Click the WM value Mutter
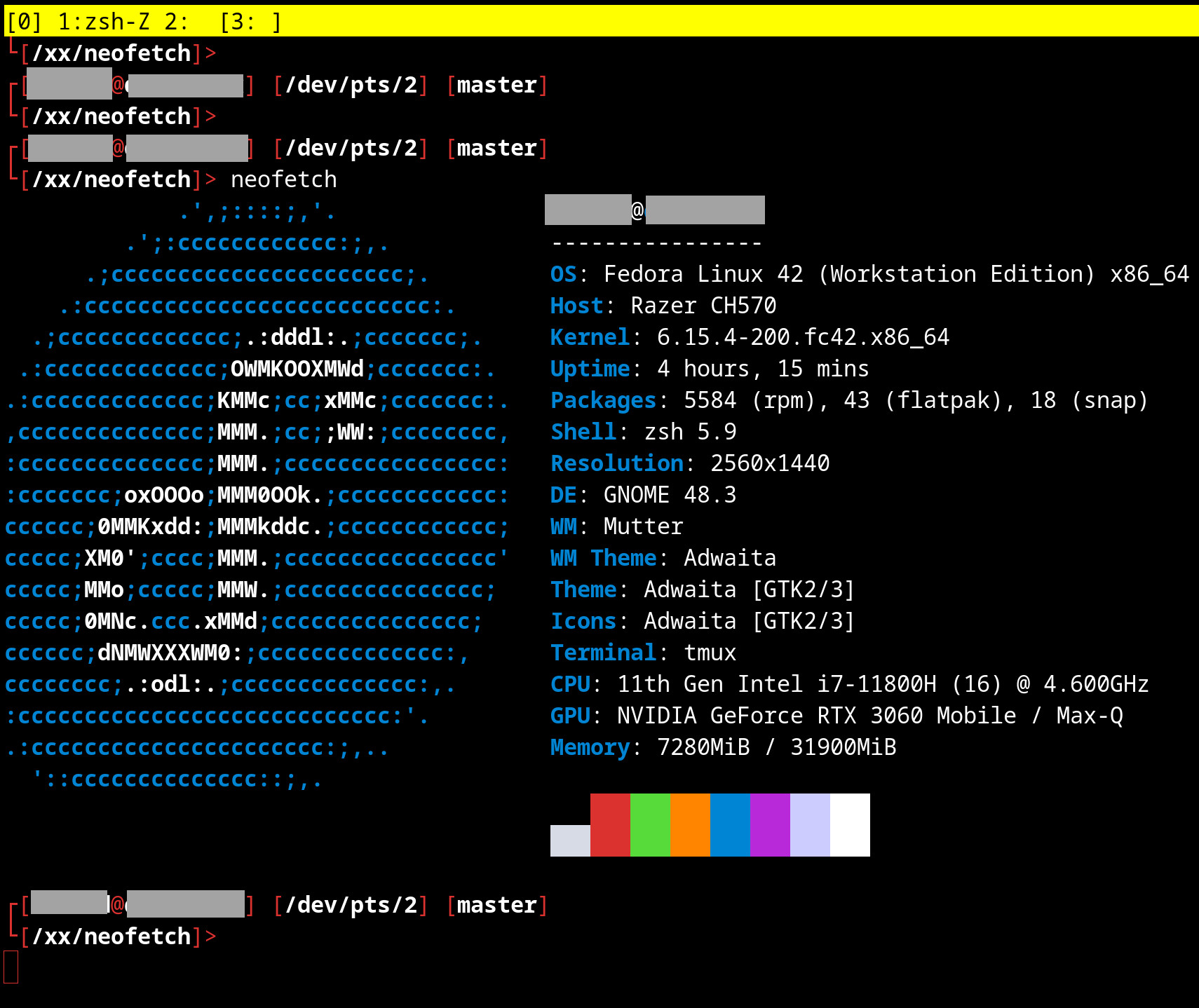Viewport: 1199px width, 1008px height. [643, 526]
